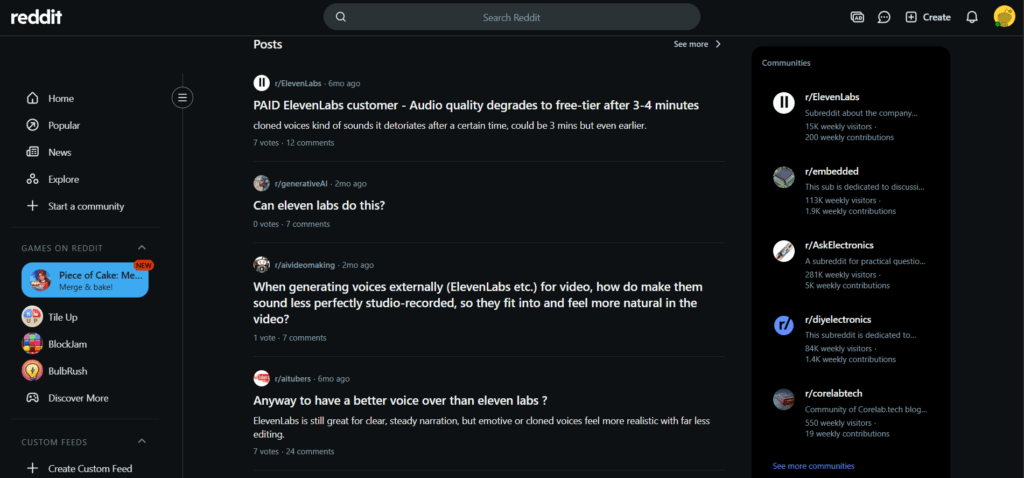Click the 113K weekly visitors text
1024x478 pixels.
(841, 200)
